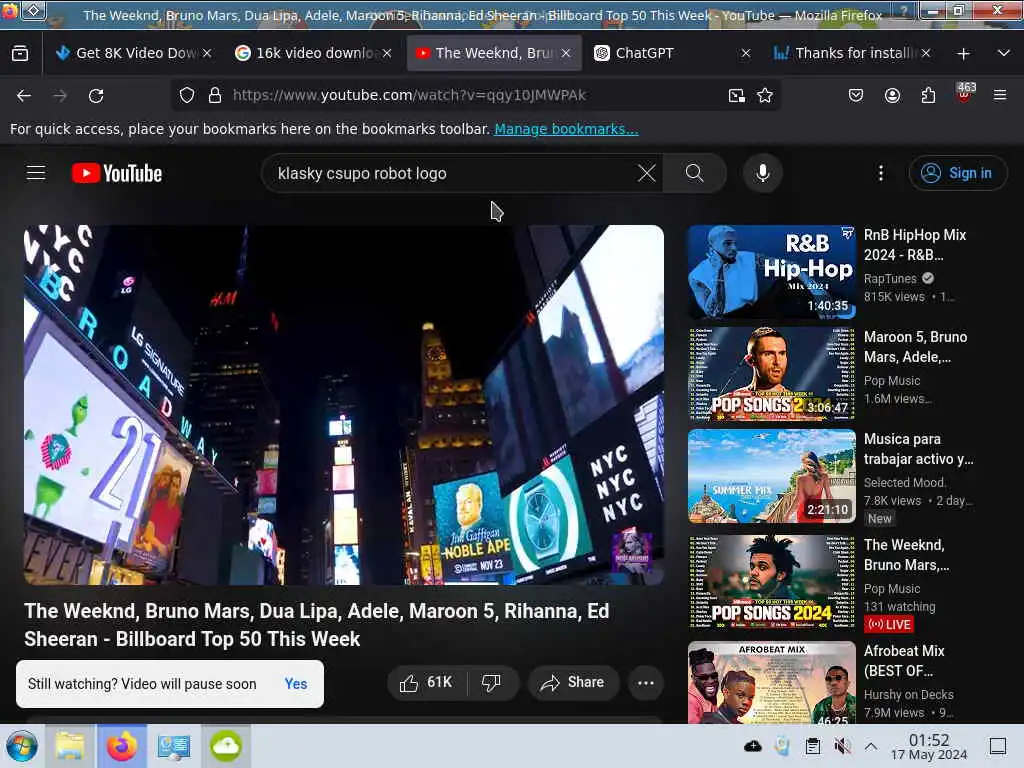1024x768 pixels.
Task: Open the green cloud app in taskbar
Action: pos(226,746)
